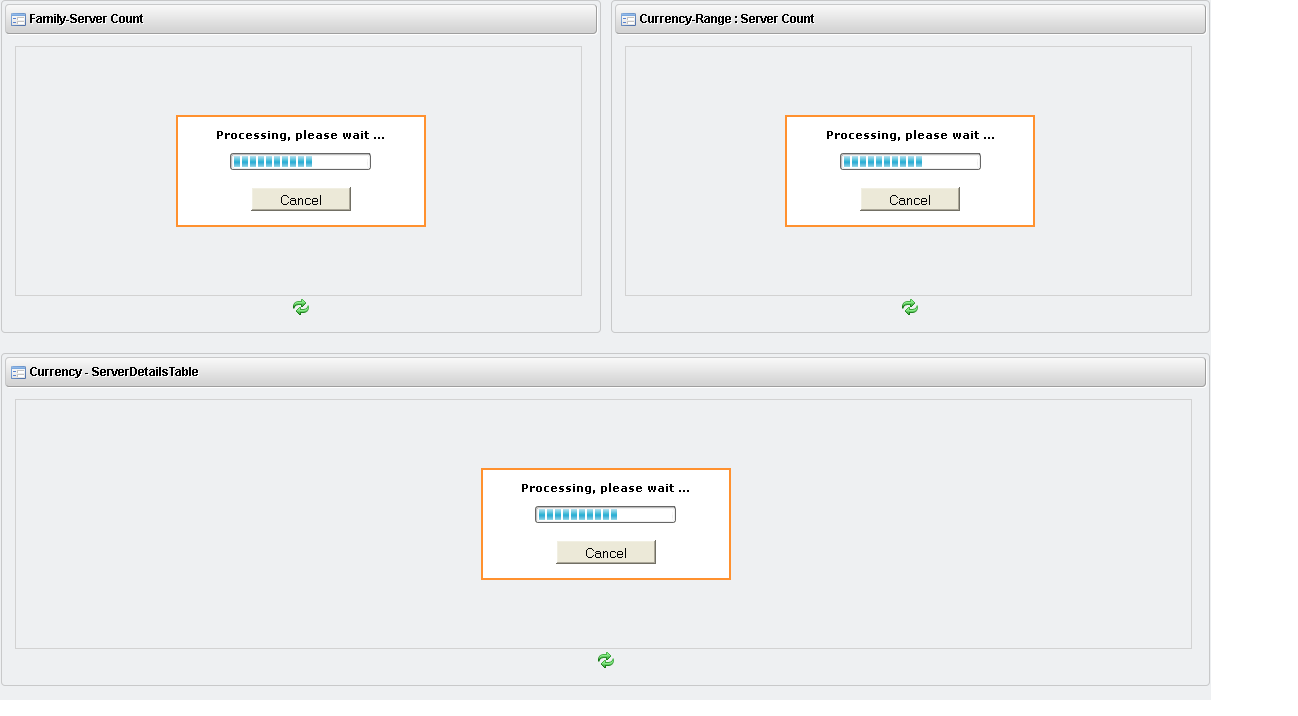Click 'Processing, please wait' text in Family-Server Count
This screenshot has width=1298, height=716.
tap(301, 135)
